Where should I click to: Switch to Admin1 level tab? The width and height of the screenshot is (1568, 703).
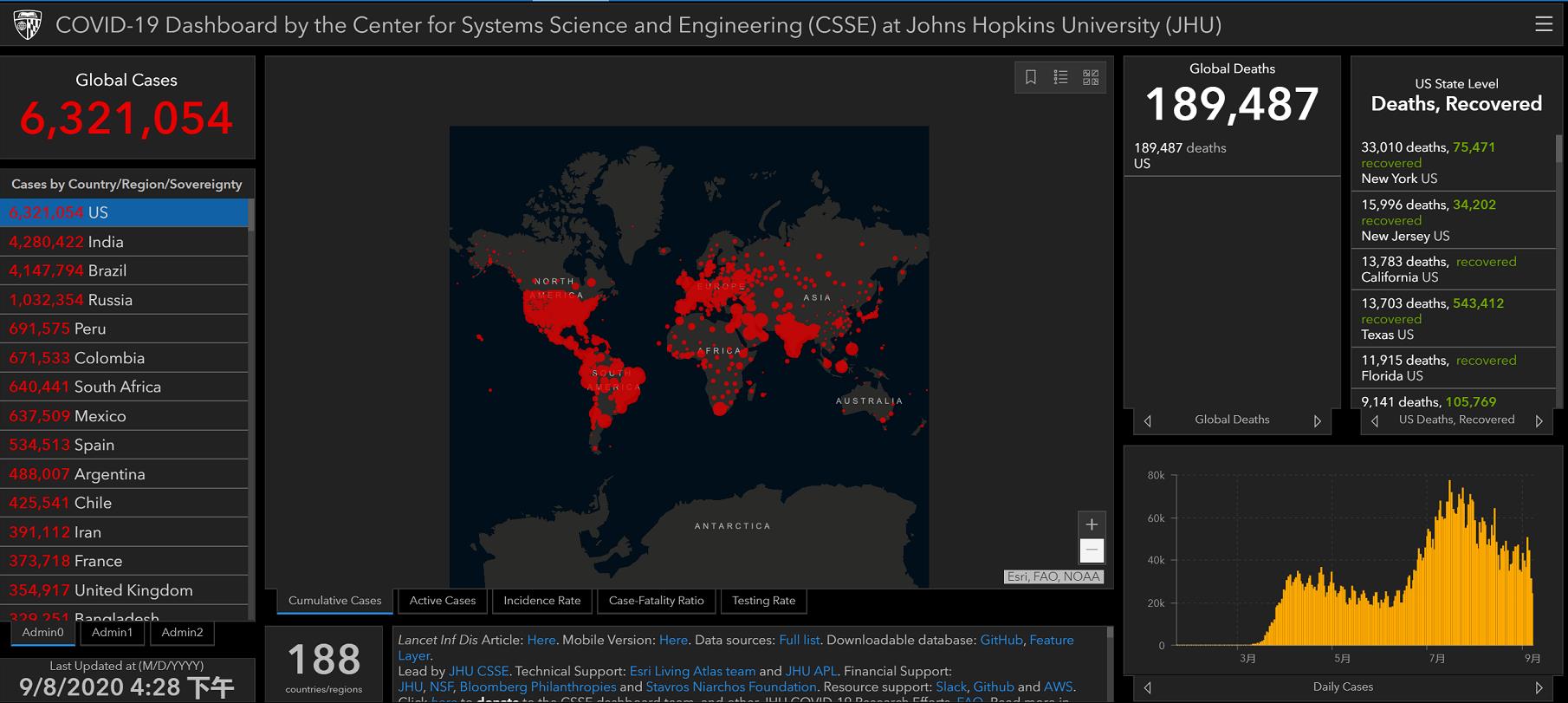113,633
